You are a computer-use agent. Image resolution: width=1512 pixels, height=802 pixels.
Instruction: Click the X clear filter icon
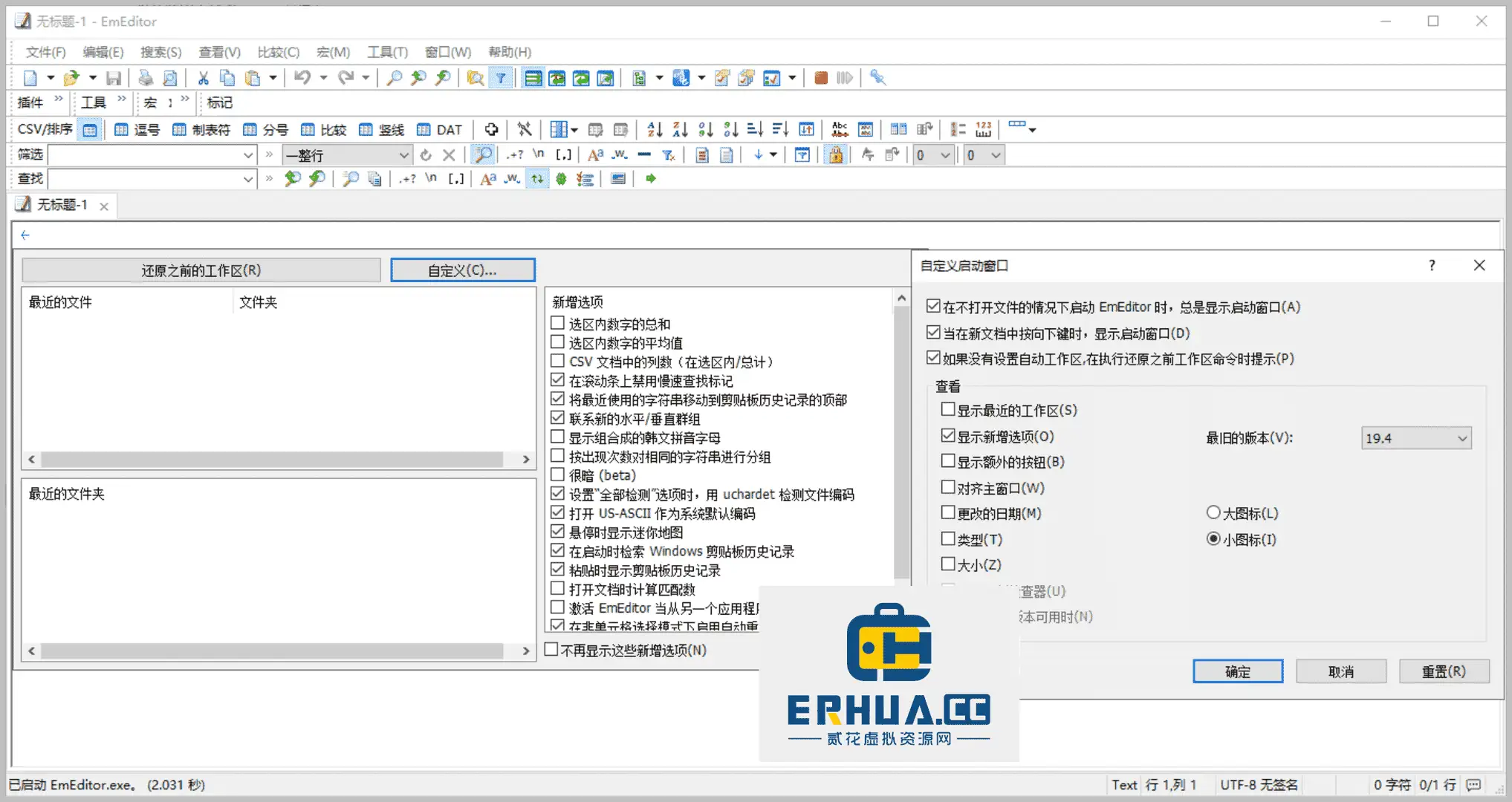[x=449, y=155]
